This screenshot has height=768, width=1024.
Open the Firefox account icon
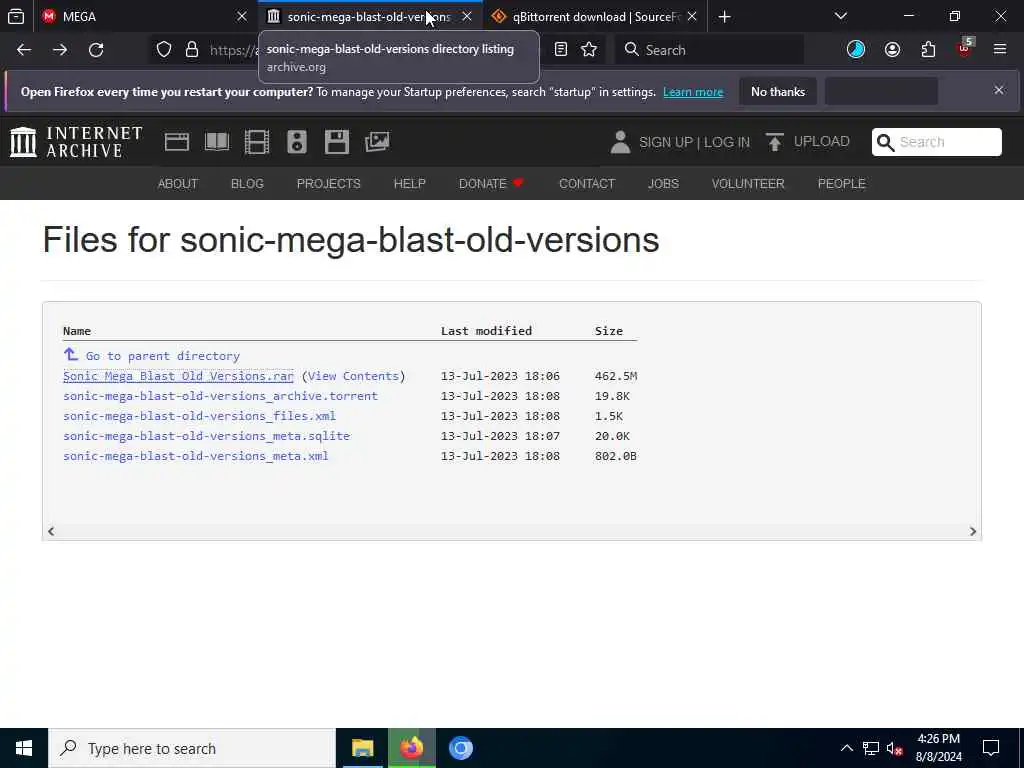892,50
